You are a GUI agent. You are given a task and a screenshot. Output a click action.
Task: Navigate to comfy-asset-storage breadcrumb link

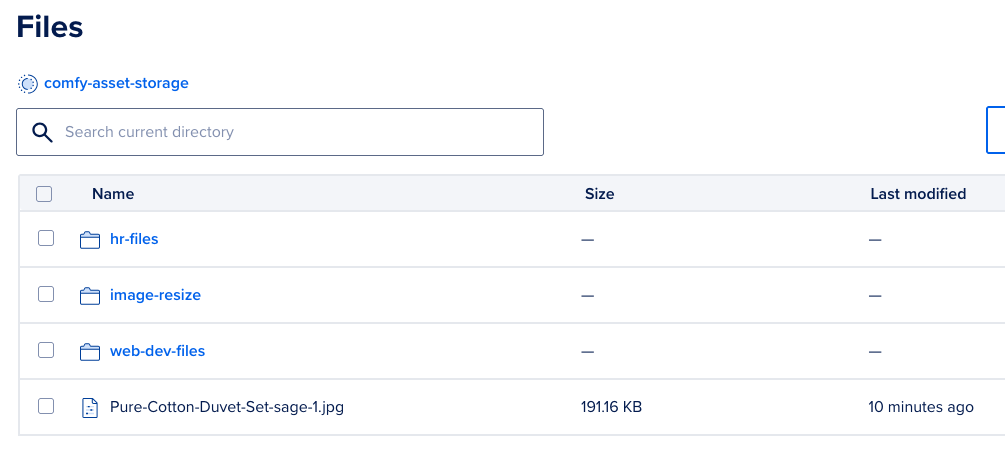pos(116,83)
